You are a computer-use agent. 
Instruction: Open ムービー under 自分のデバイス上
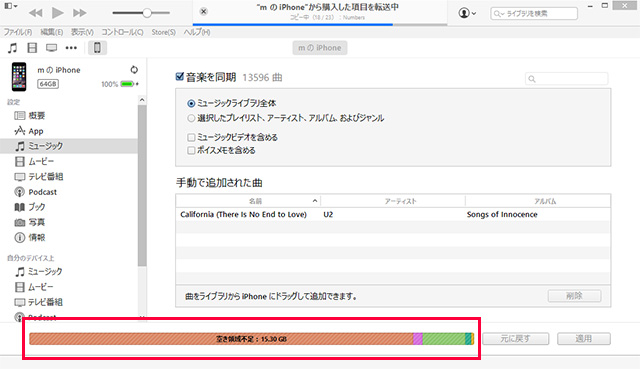point(34,287)
